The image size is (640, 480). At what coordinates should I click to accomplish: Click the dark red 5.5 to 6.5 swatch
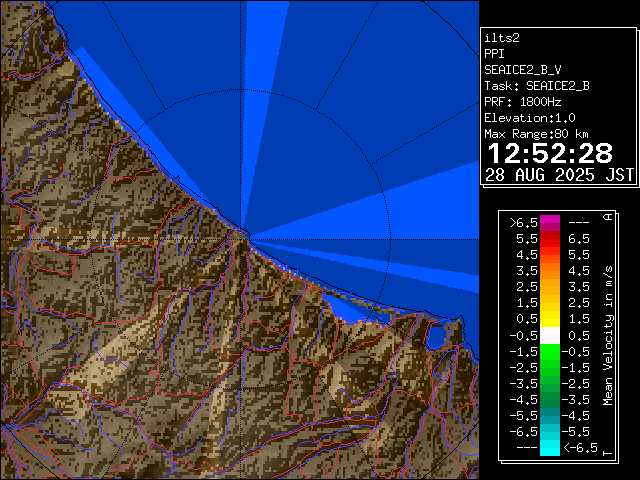tap(549, 239)
